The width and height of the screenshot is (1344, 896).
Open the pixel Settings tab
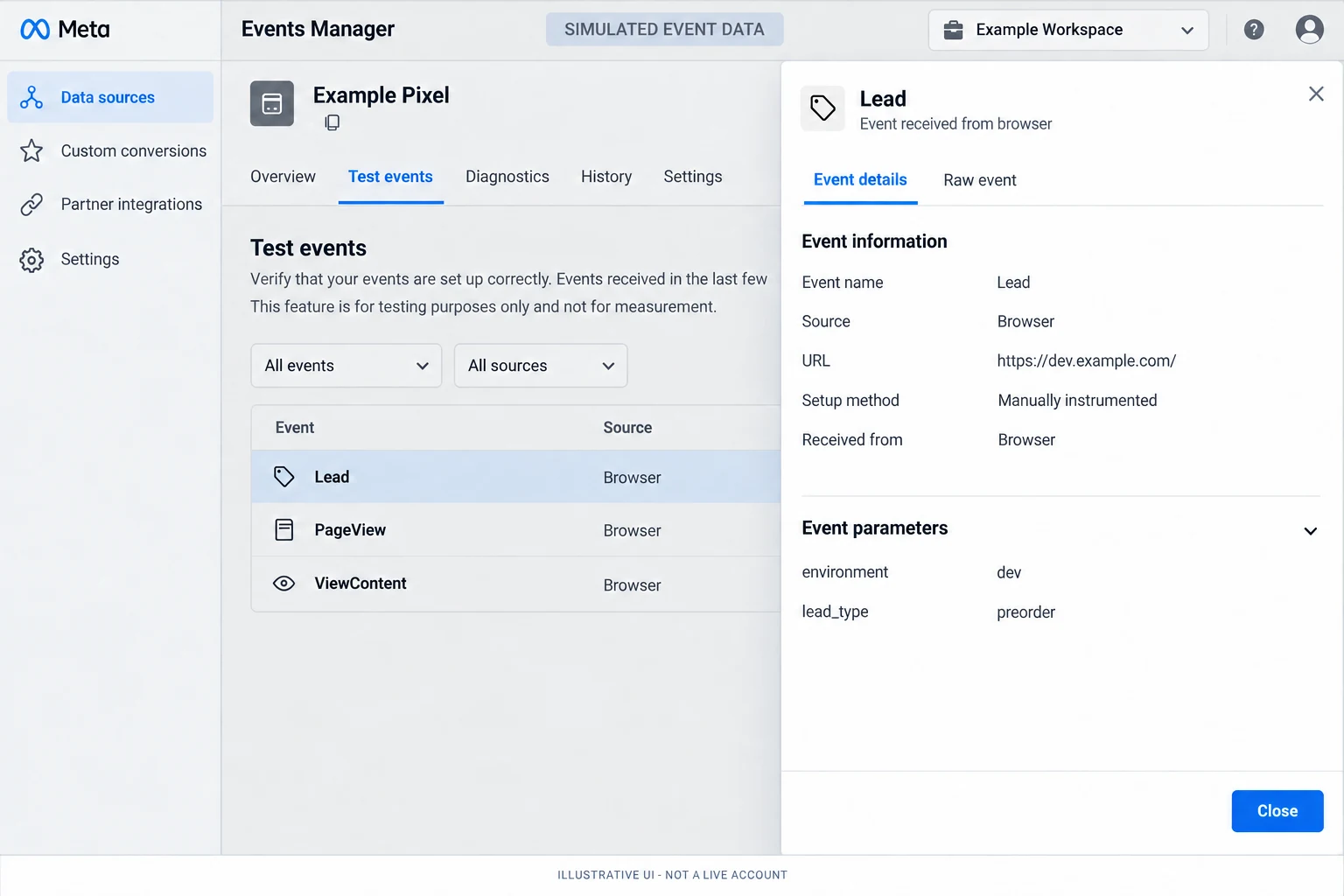[x=693, y=177]
